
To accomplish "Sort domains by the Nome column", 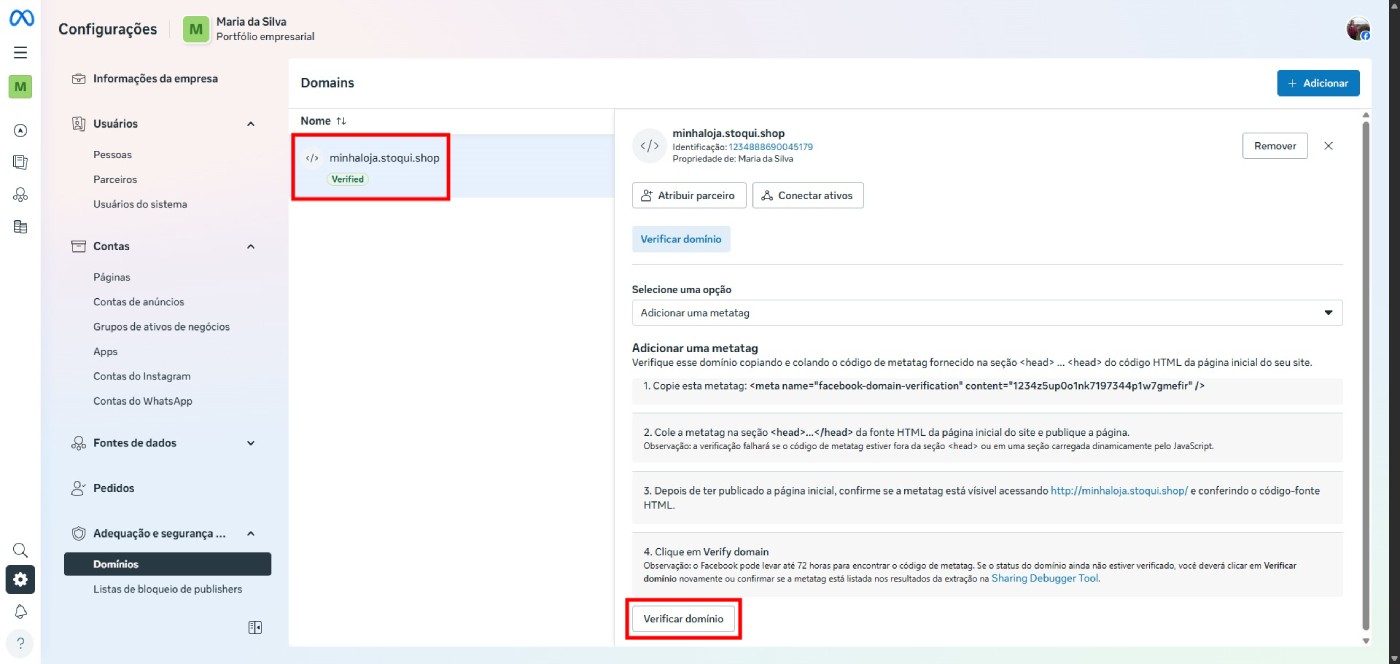I will click(323, 121).
